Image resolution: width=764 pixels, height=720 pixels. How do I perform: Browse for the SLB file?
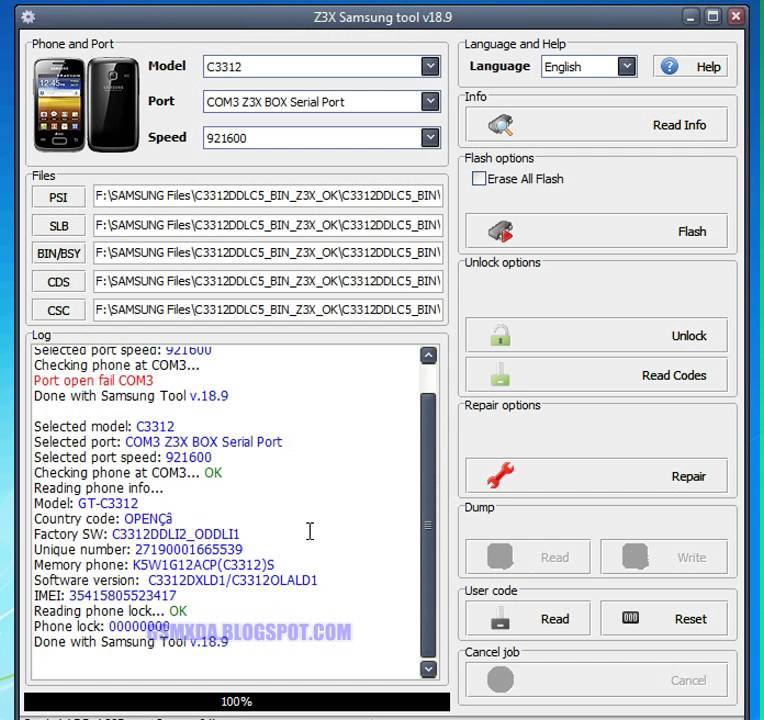coord(58,226)
